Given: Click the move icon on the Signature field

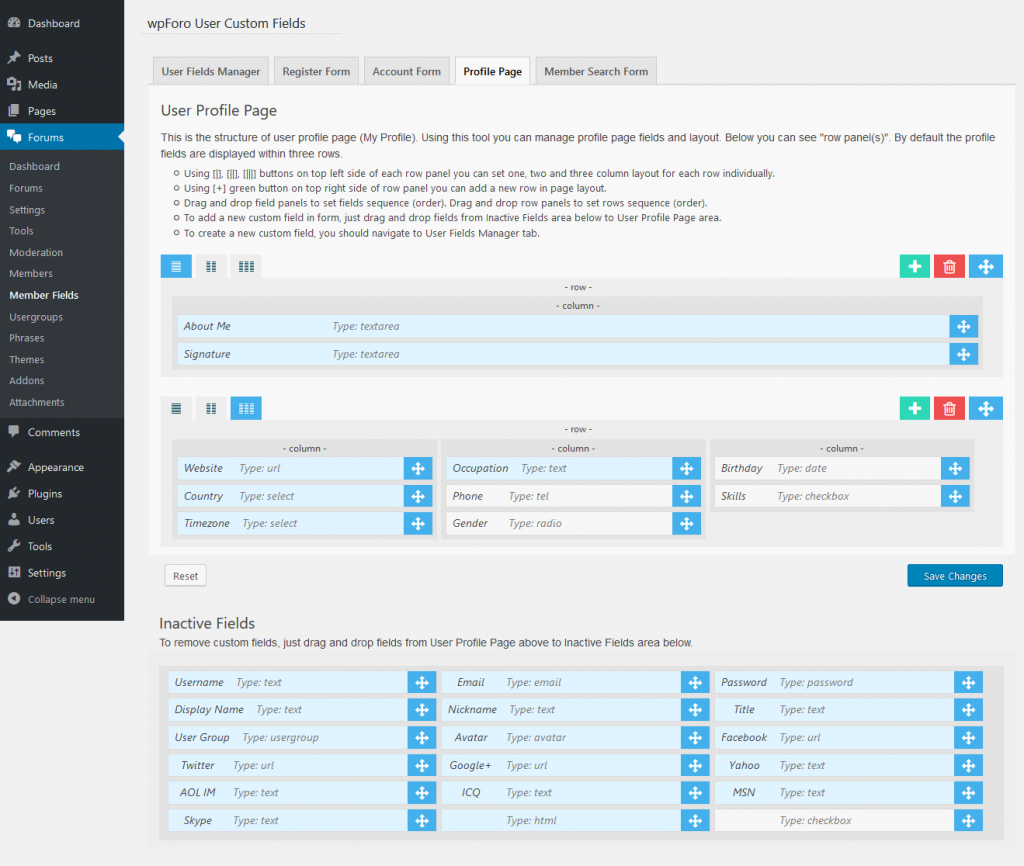Looking at the screenshot, I should coord(963,354).
